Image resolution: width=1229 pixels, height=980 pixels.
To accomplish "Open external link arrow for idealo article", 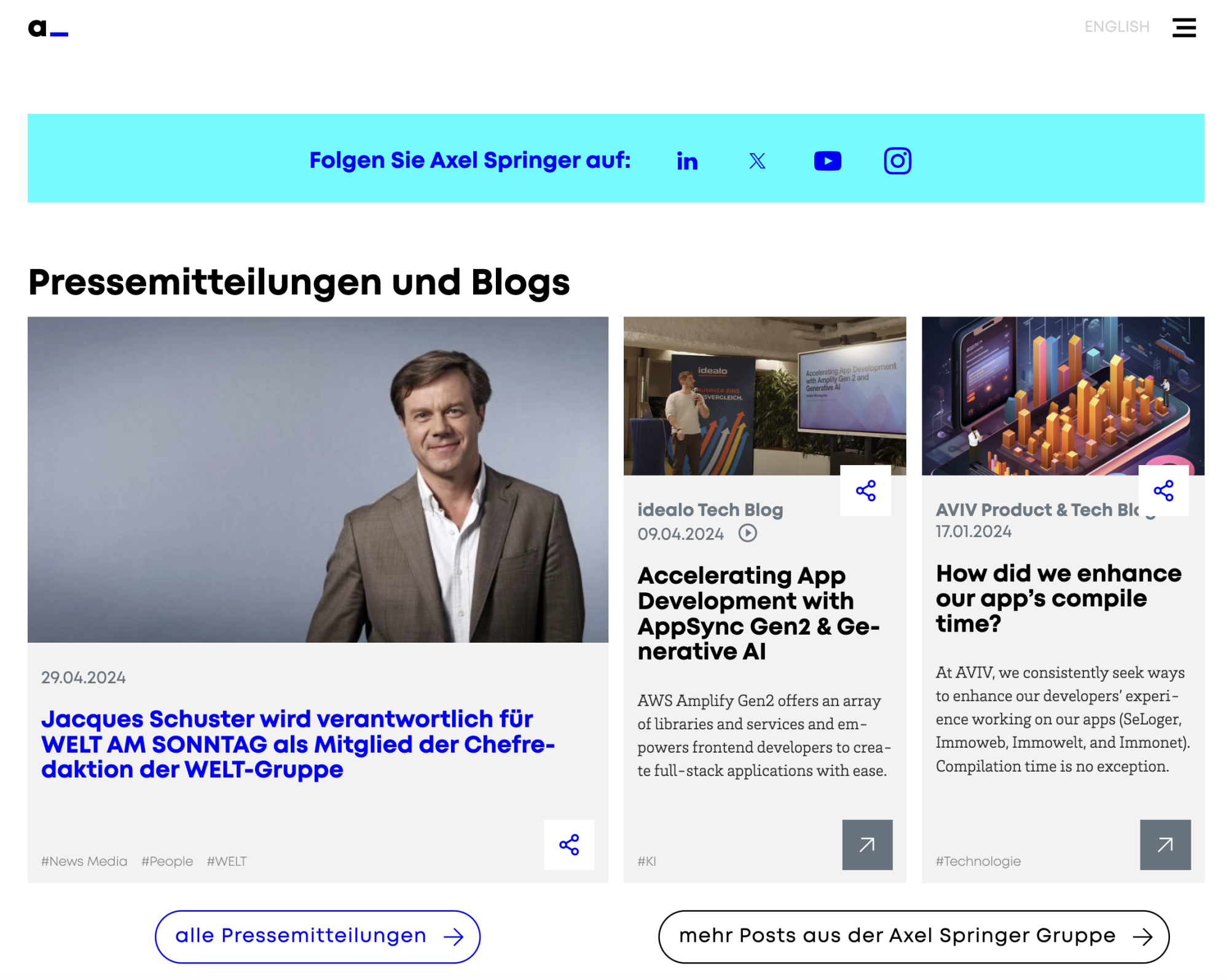I will tap(866, 844).
